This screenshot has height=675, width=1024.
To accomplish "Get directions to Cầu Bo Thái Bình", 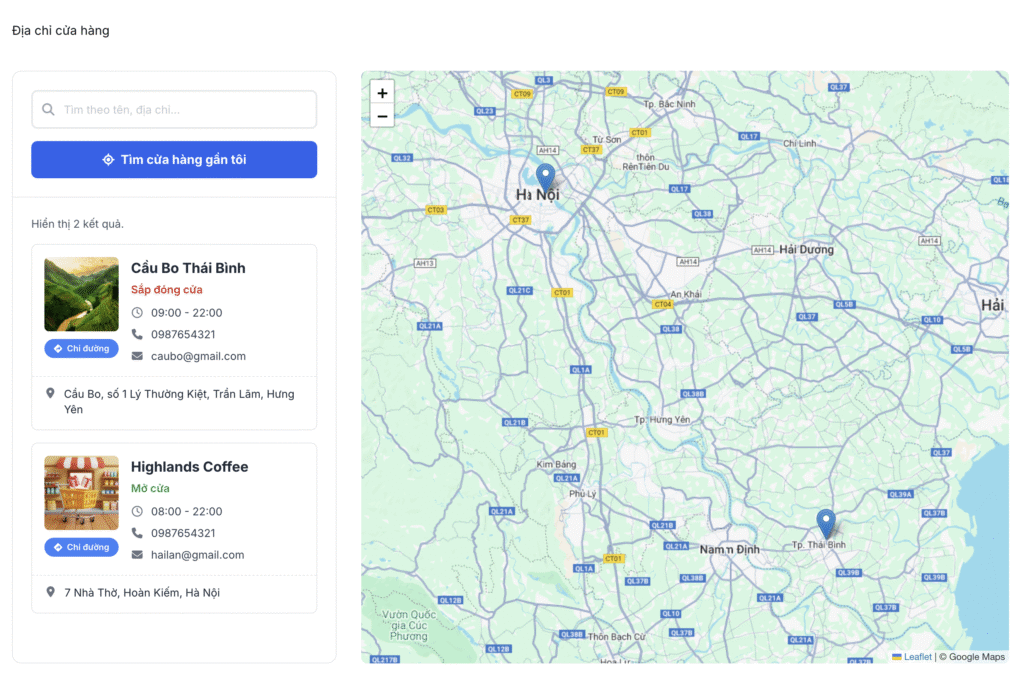I will click(82, 349).
